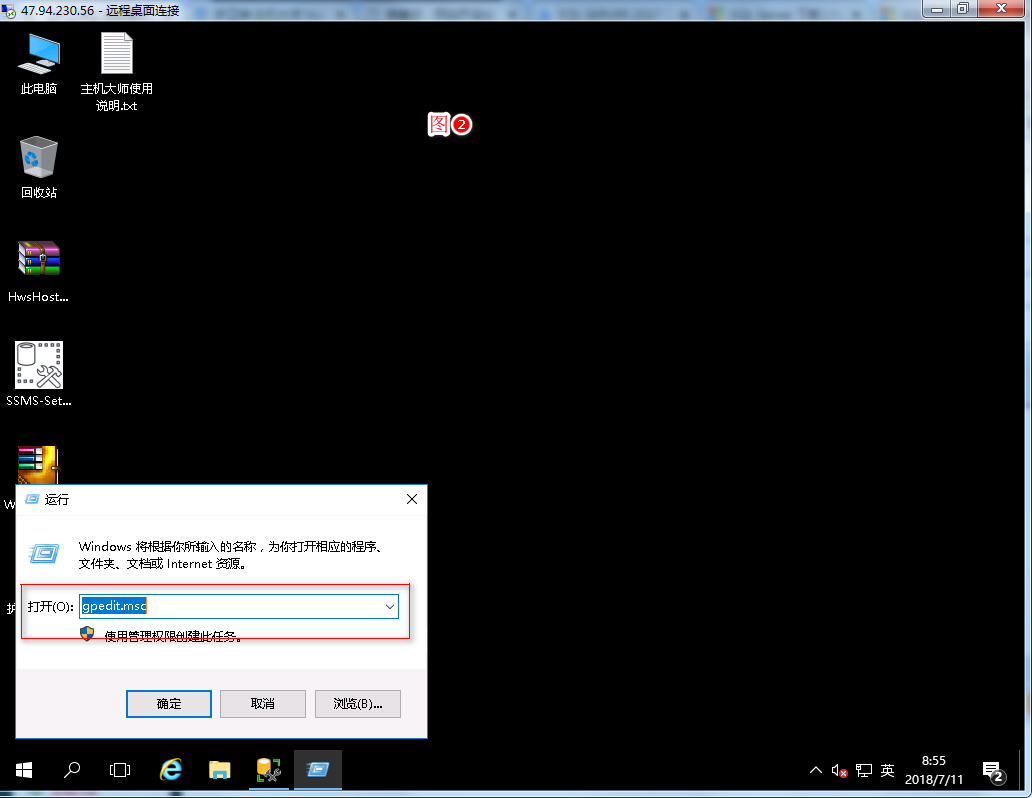
Task: Open the notification center icon
Action: (993, 771)
